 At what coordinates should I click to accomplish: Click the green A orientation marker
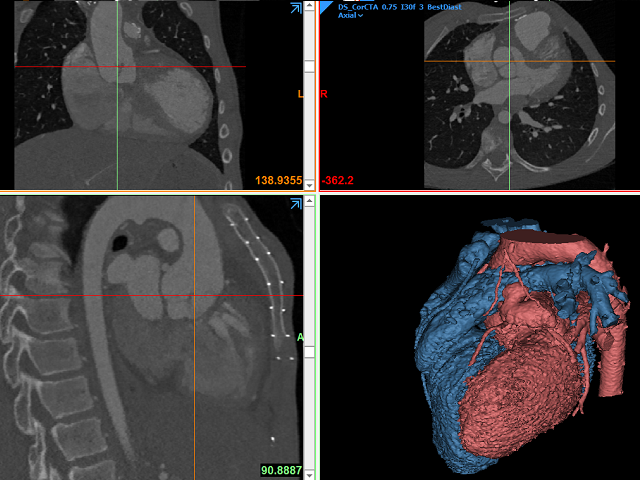pyautogui.click(x=300, y=337)
